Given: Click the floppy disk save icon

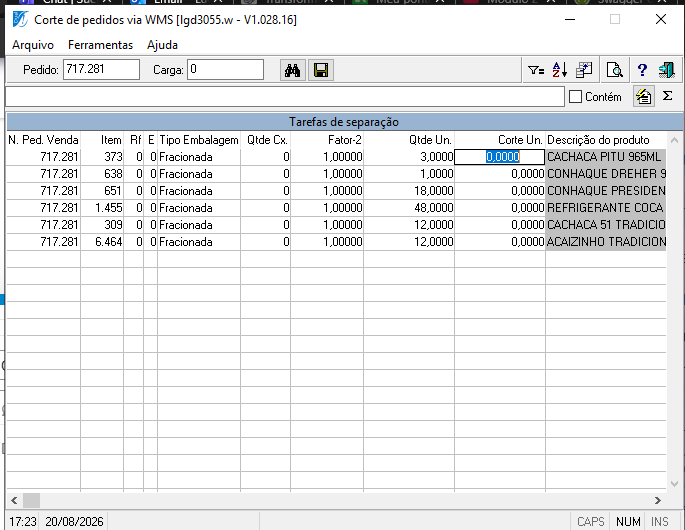Looking at the screenshot, I should pyautogui.click(x=321, y=70).
